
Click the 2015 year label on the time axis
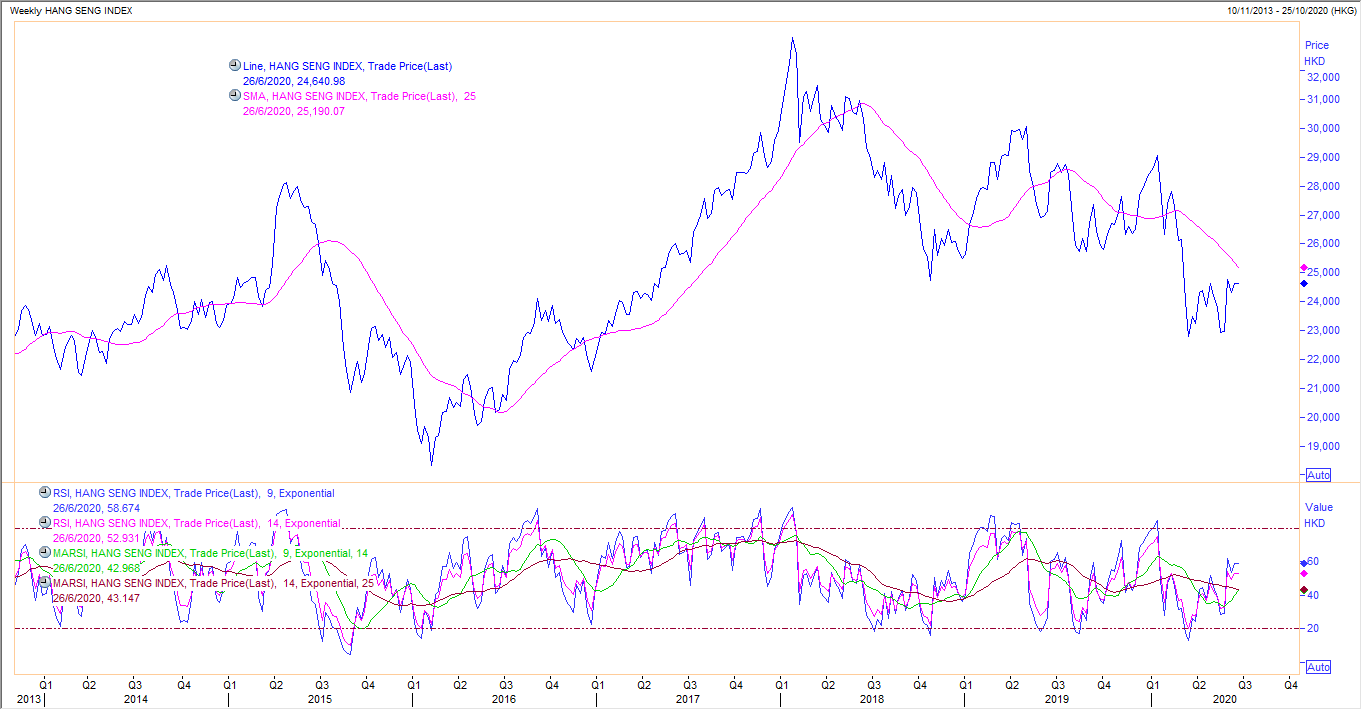pyautogui.click(x=320, y=700)
